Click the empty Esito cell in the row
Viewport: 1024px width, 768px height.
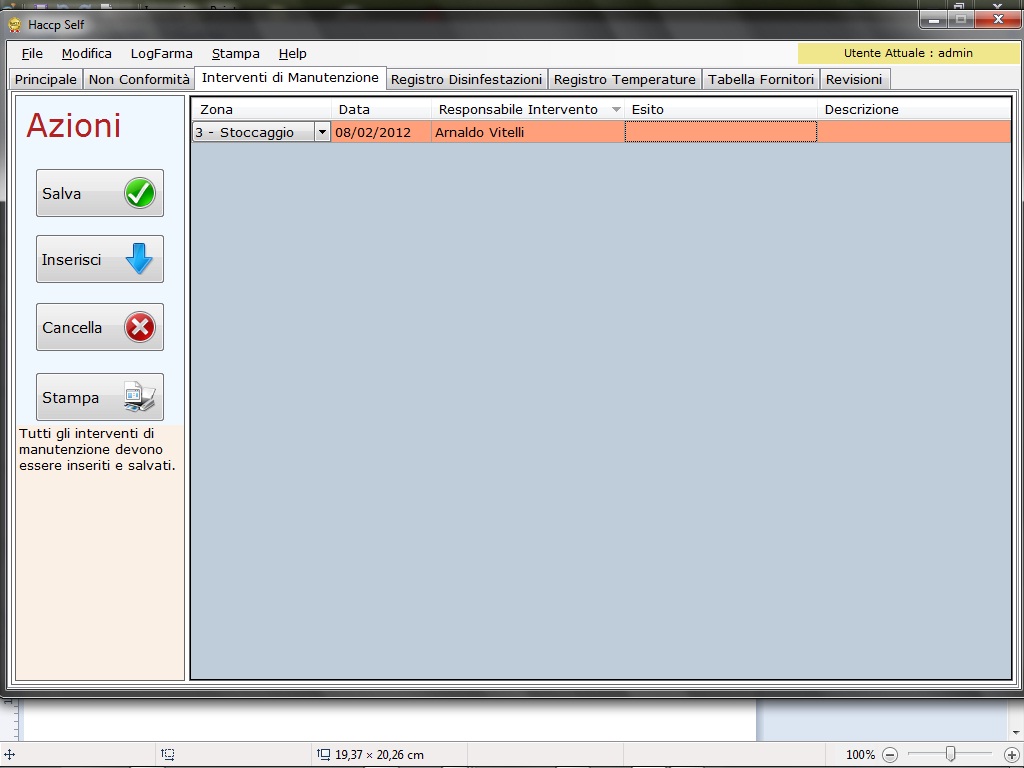[x=720, y=132]
